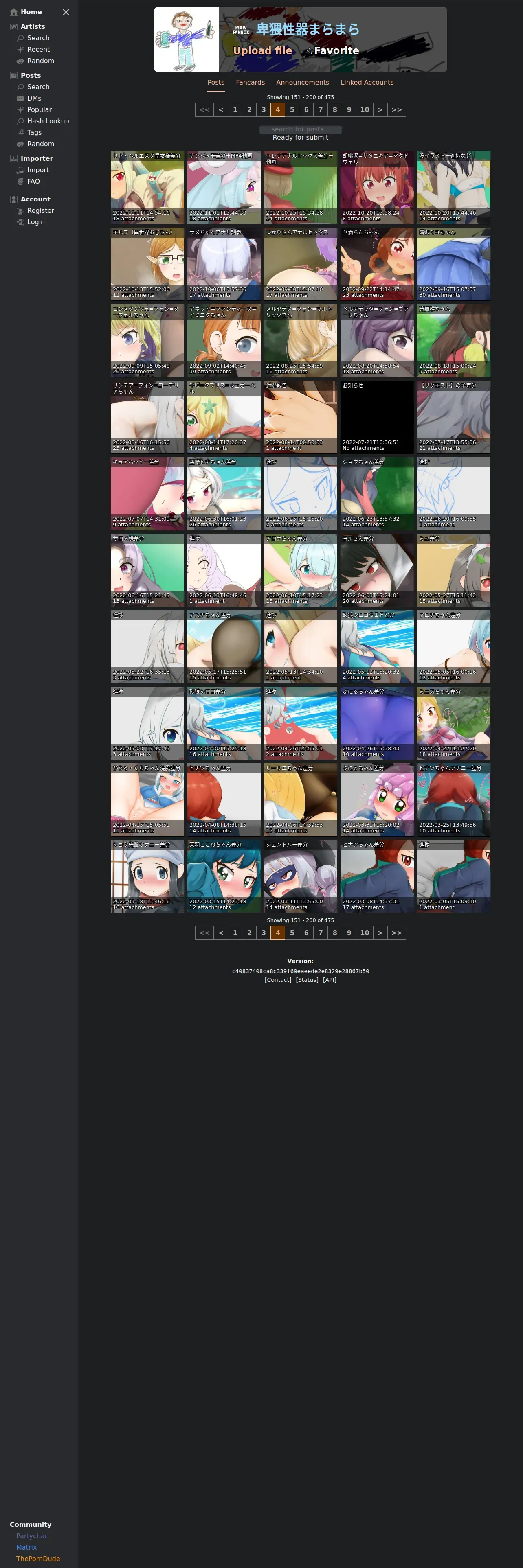The height and width of the screenshot is (1568, 523).
Task: Click the Recent artists sparkle icon
Action: tap(21, 50)
